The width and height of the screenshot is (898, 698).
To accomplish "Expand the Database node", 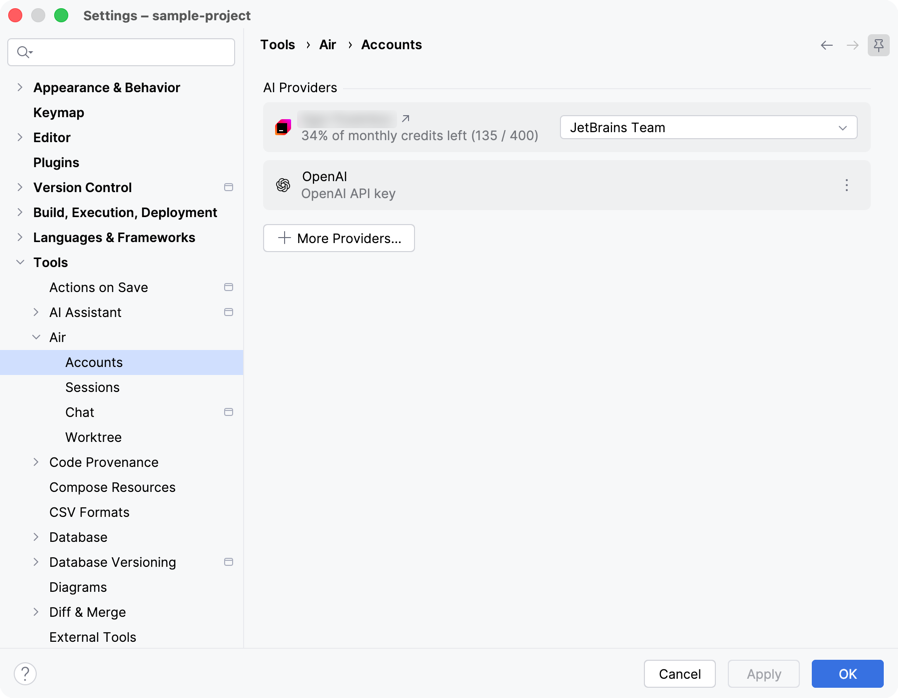I will tap(36, 537).
